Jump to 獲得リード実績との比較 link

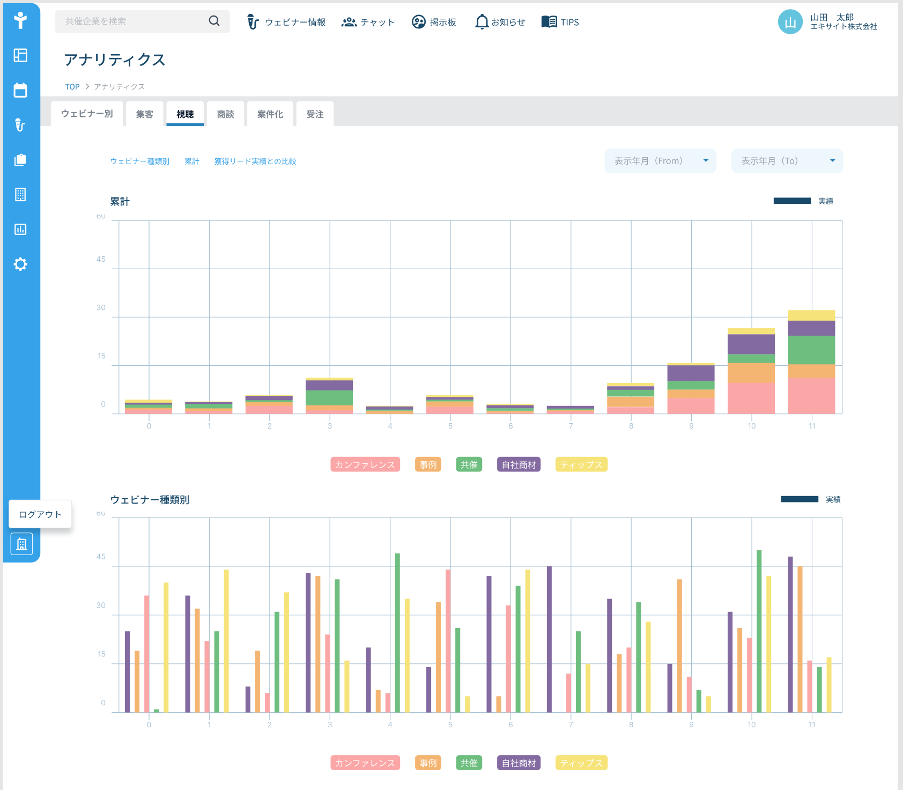255,161
